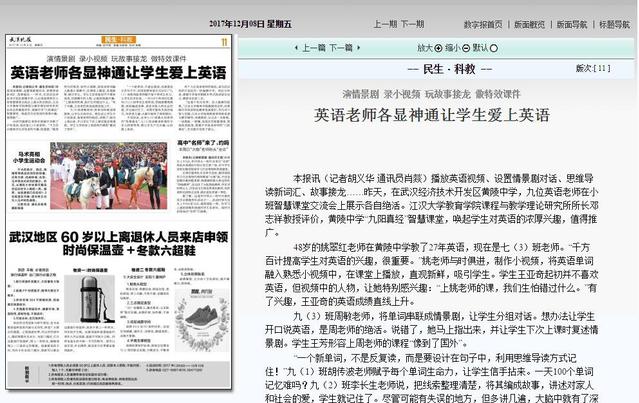Click the 民生·科教 section heading
This screenshot has height=403, width=639.
[449, 69]
